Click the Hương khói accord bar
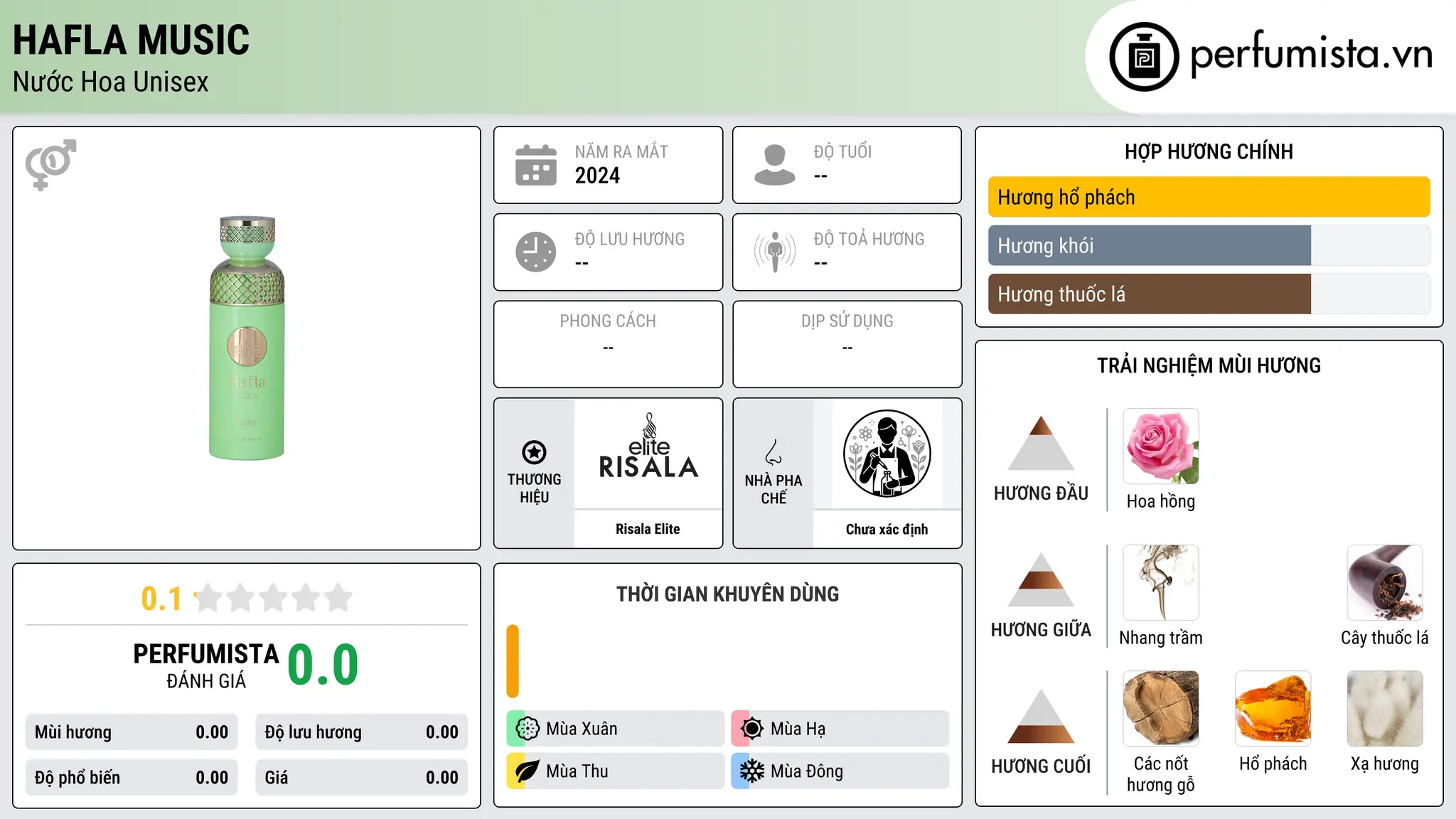The width and height of the screenshot is (1456, 819). tap(1209, 245)
